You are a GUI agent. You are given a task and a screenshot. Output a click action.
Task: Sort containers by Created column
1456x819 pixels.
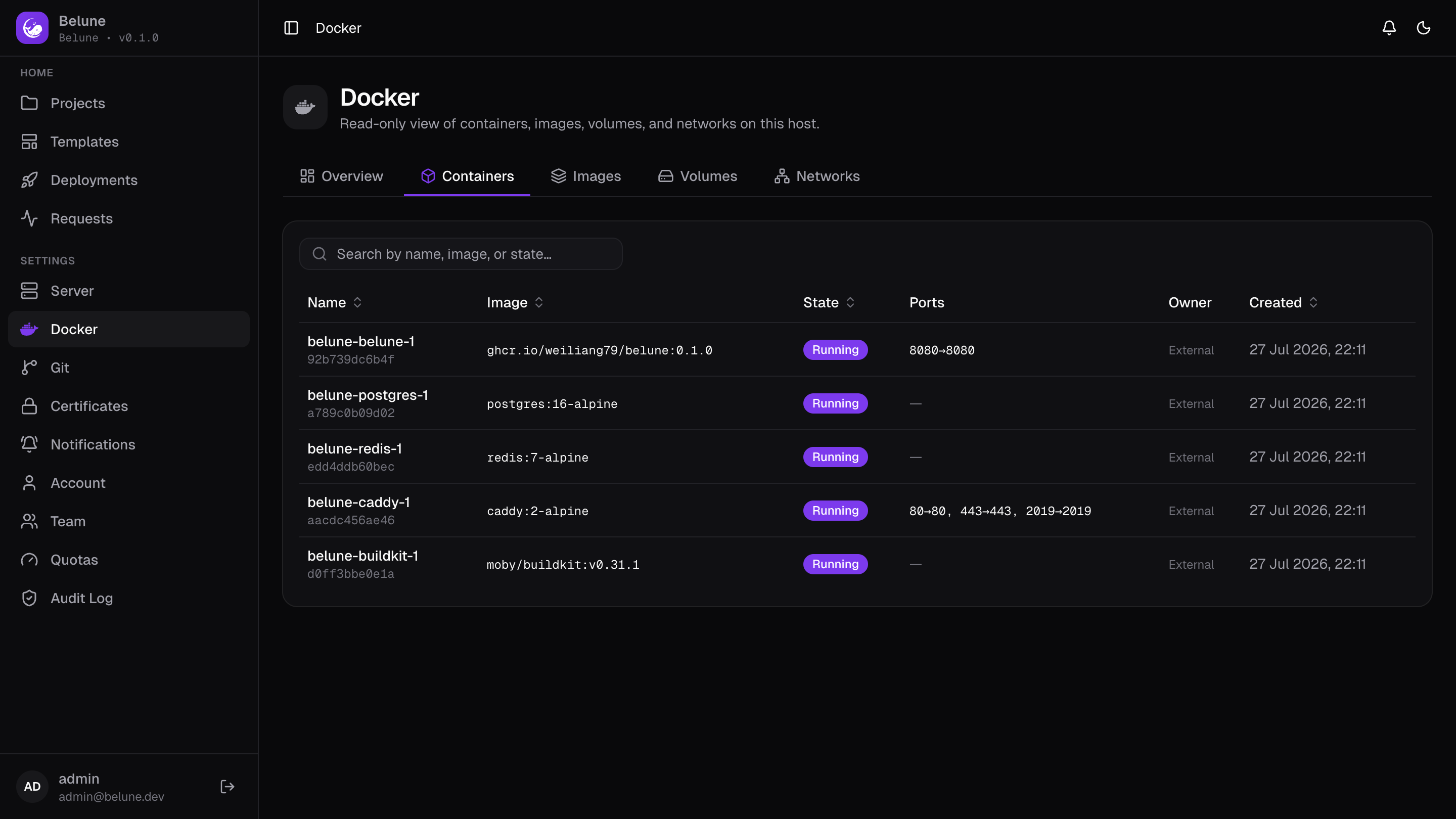point(1283,302)
